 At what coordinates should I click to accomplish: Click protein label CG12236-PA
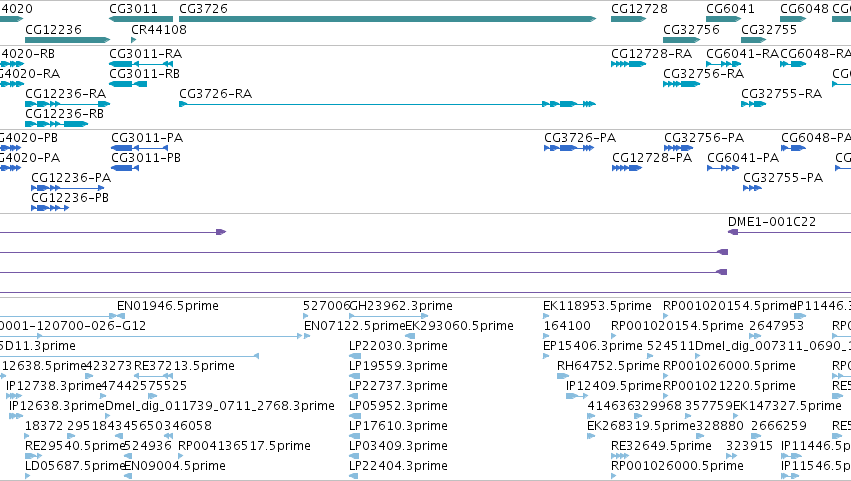tap(71, 178)
